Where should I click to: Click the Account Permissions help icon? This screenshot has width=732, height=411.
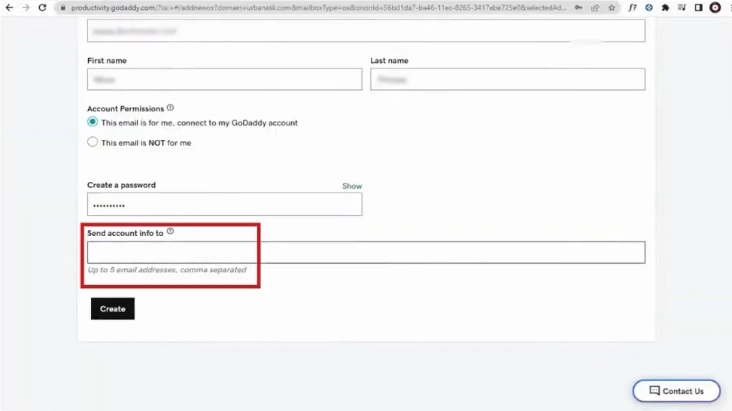click(x=170, y=108)
